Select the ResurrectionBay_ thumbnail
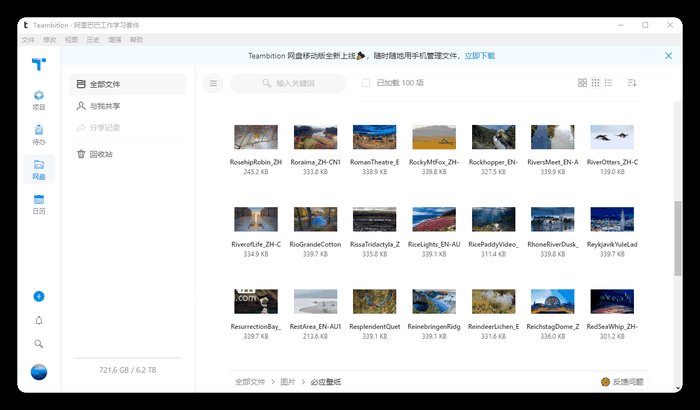 click(x=256, y=301)
